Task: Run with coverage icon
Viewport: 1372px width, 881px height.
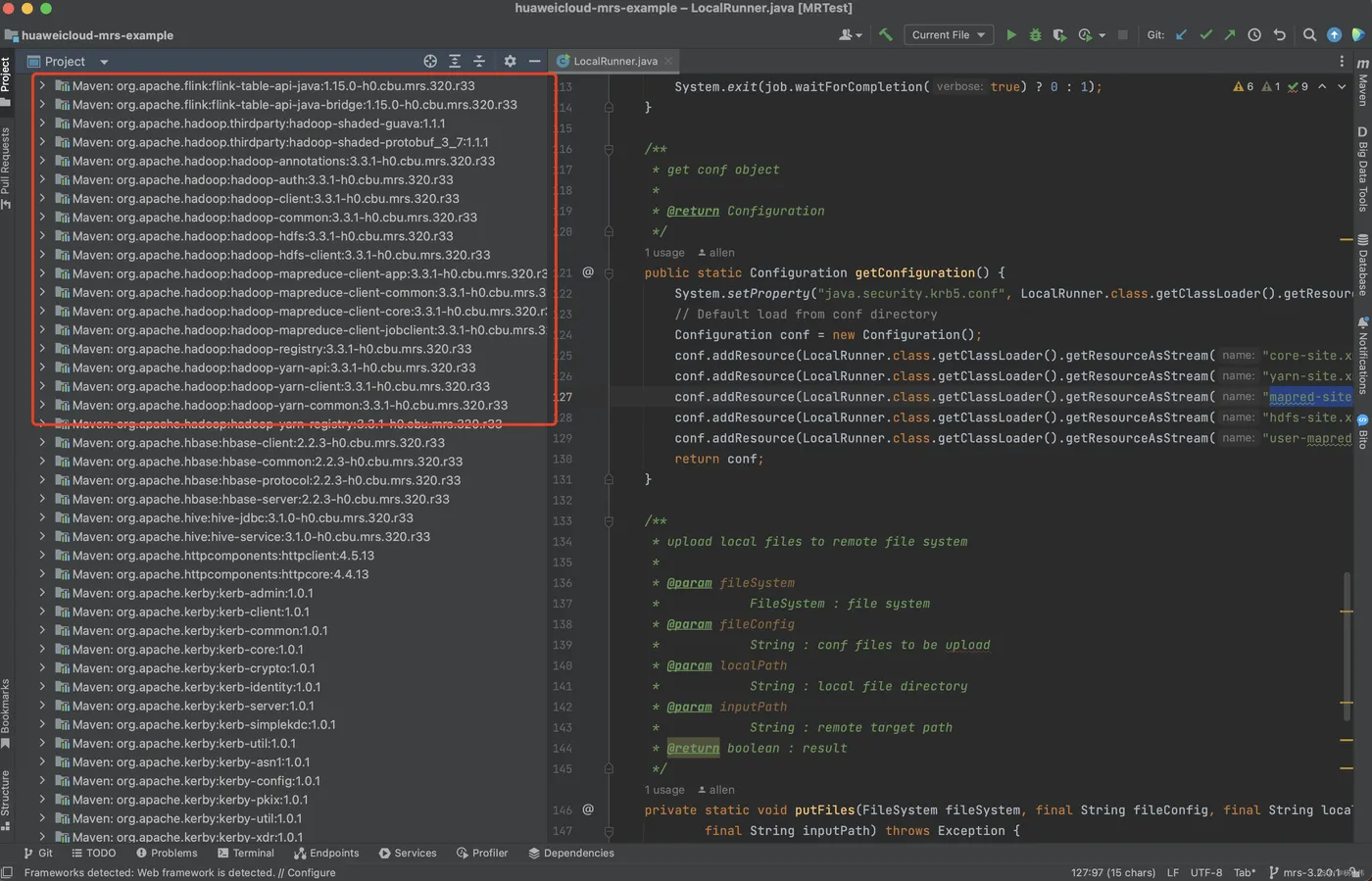Action: point(1059,34)
